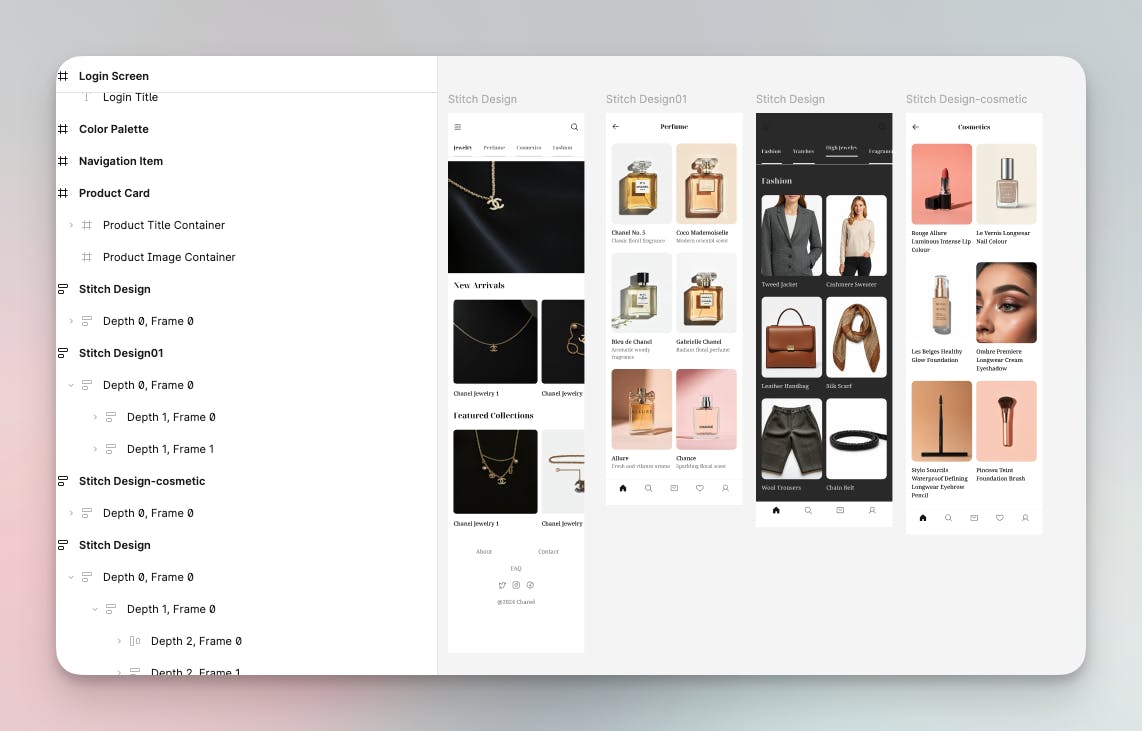Click the frame icon beside Navigation Item
Viewport: 1142px width, 731px height.
coord(63,161)
